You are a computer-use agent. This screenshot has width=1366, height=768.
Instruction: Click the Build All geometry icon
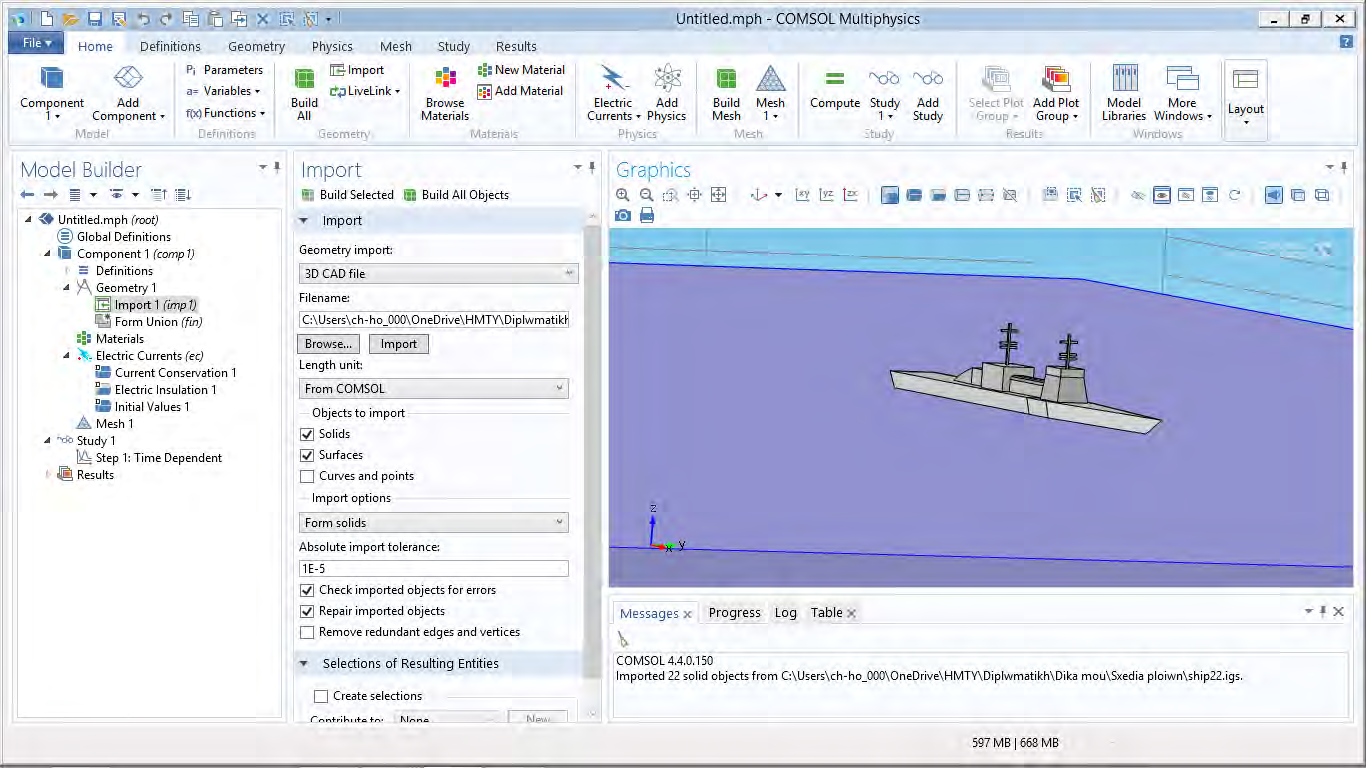pyautogui.click(x=304, y=78)
